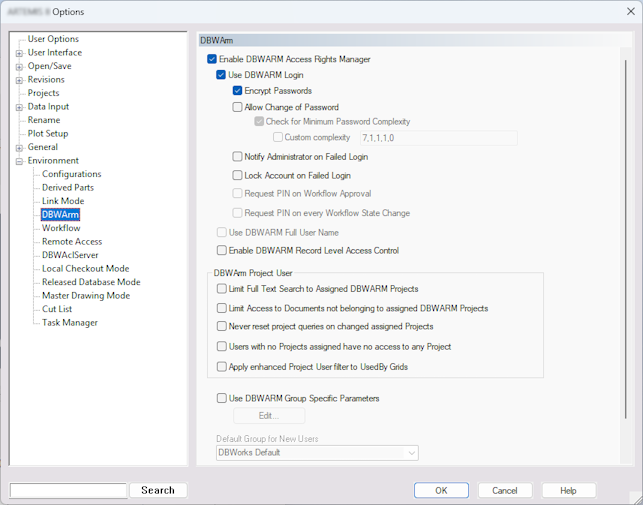
Task: Click the OK button
Action: [441, 490]
